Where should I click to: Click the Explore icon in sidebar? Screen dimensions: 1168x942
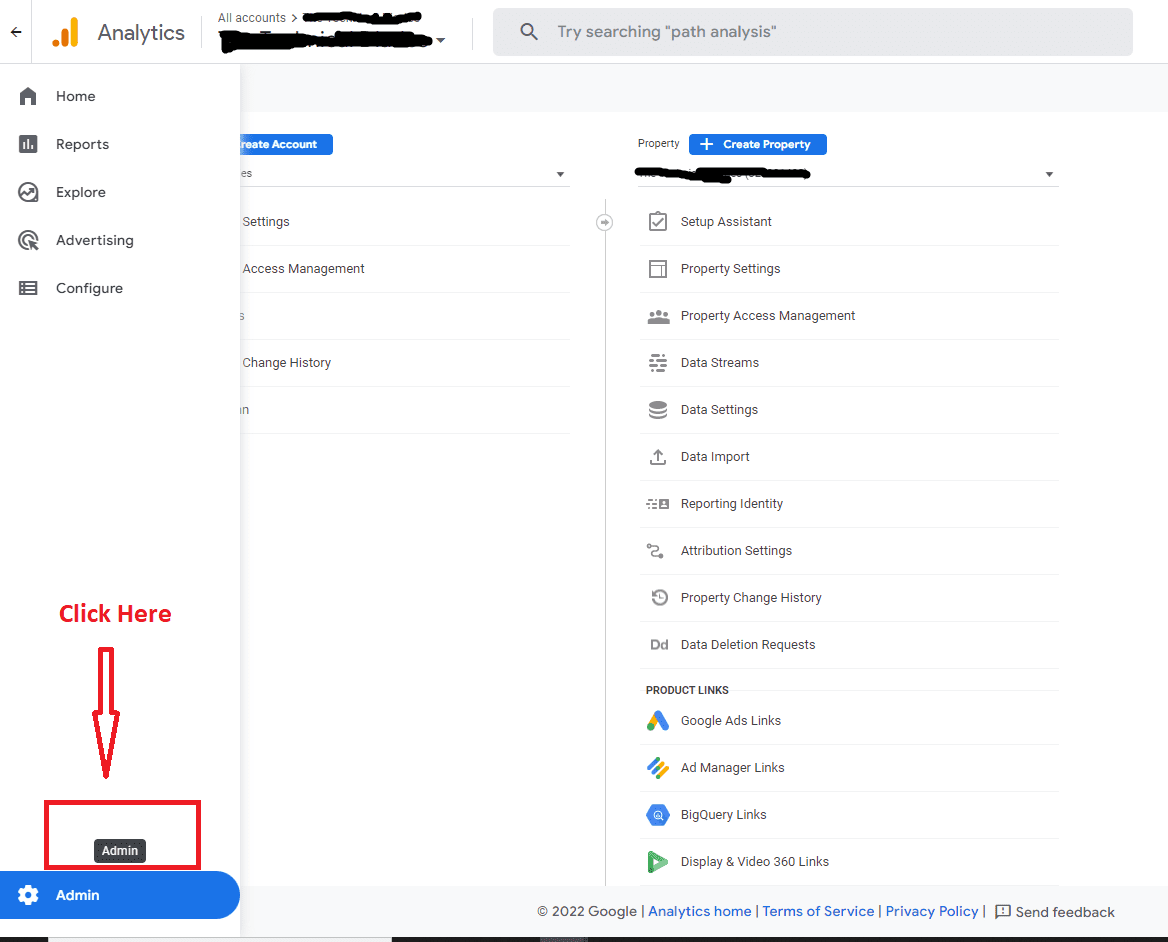point(28,192)
